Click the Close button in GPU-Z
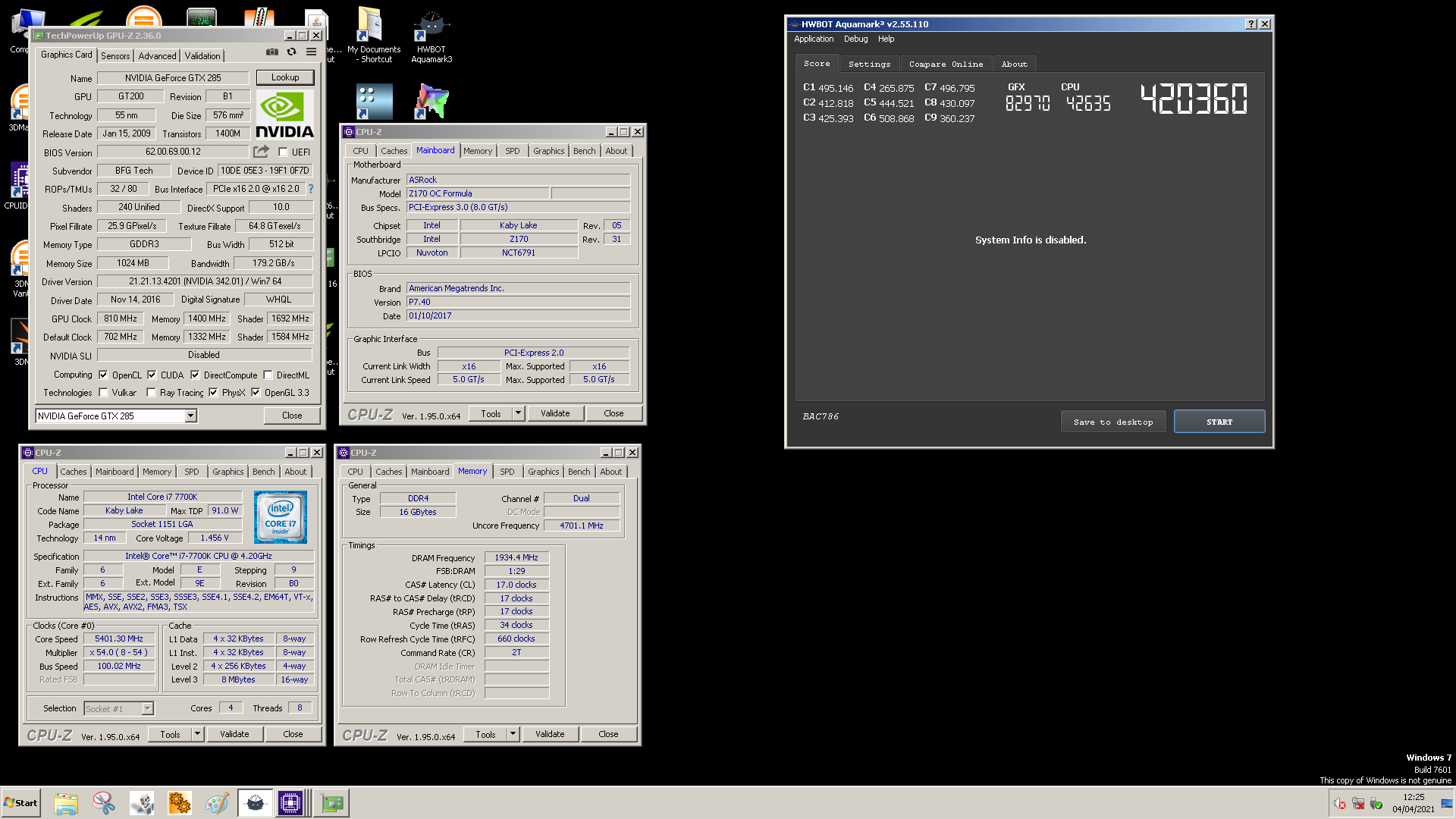 tap(292, 416)
